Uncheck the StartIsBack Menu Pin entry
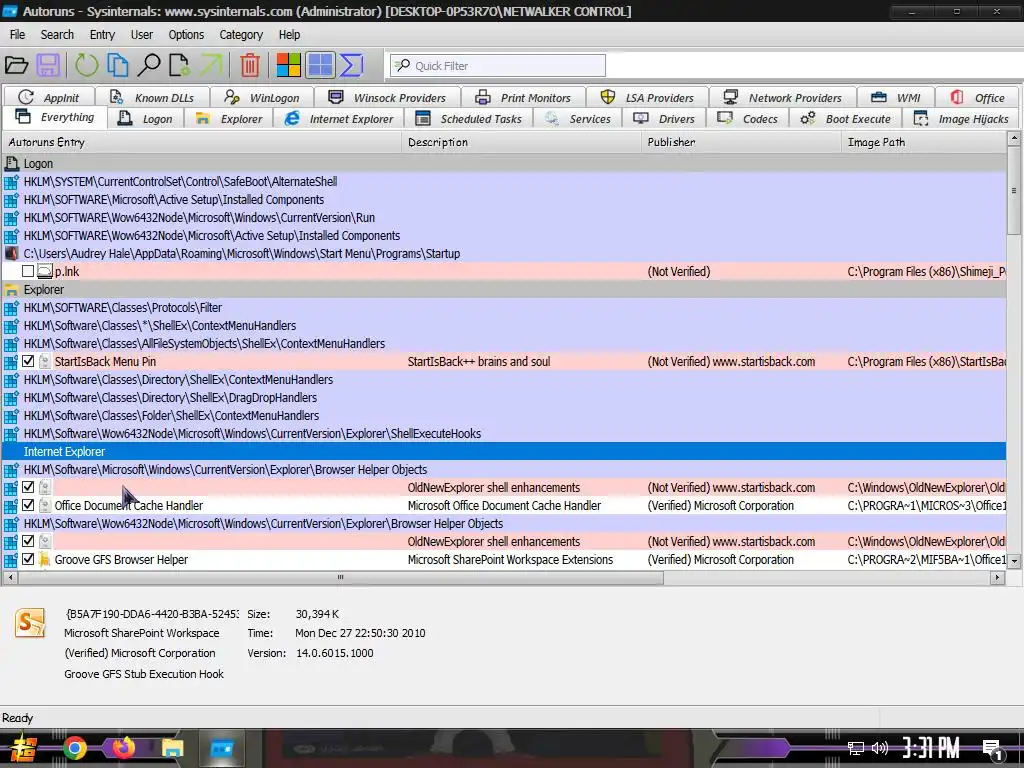 28,361
